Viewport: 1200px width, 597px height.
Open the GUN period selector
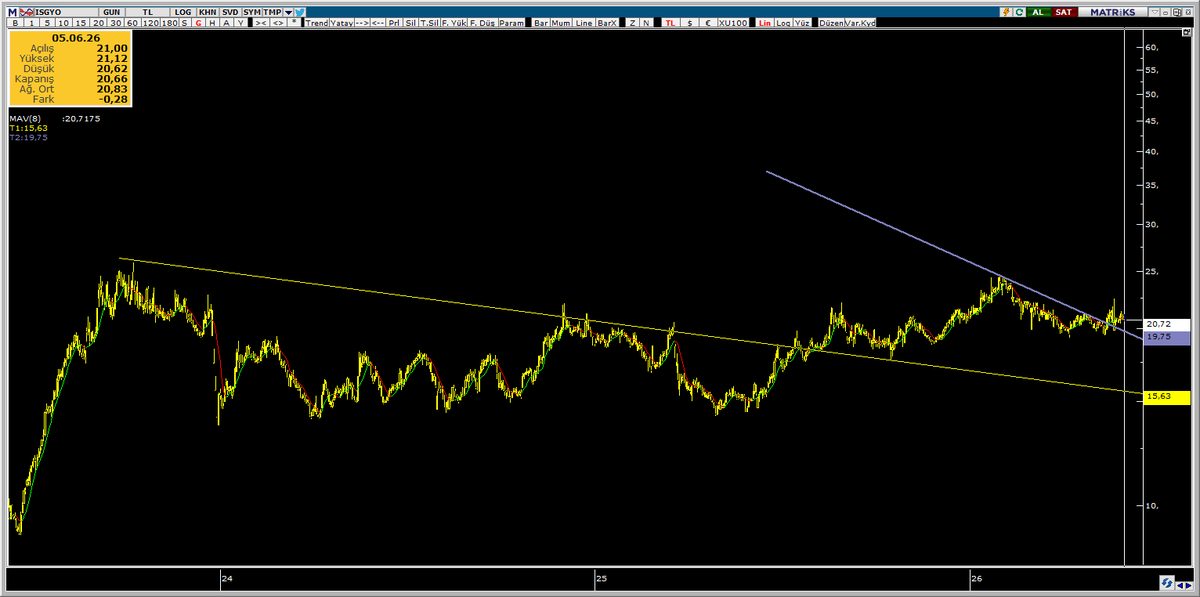[112, 12]
